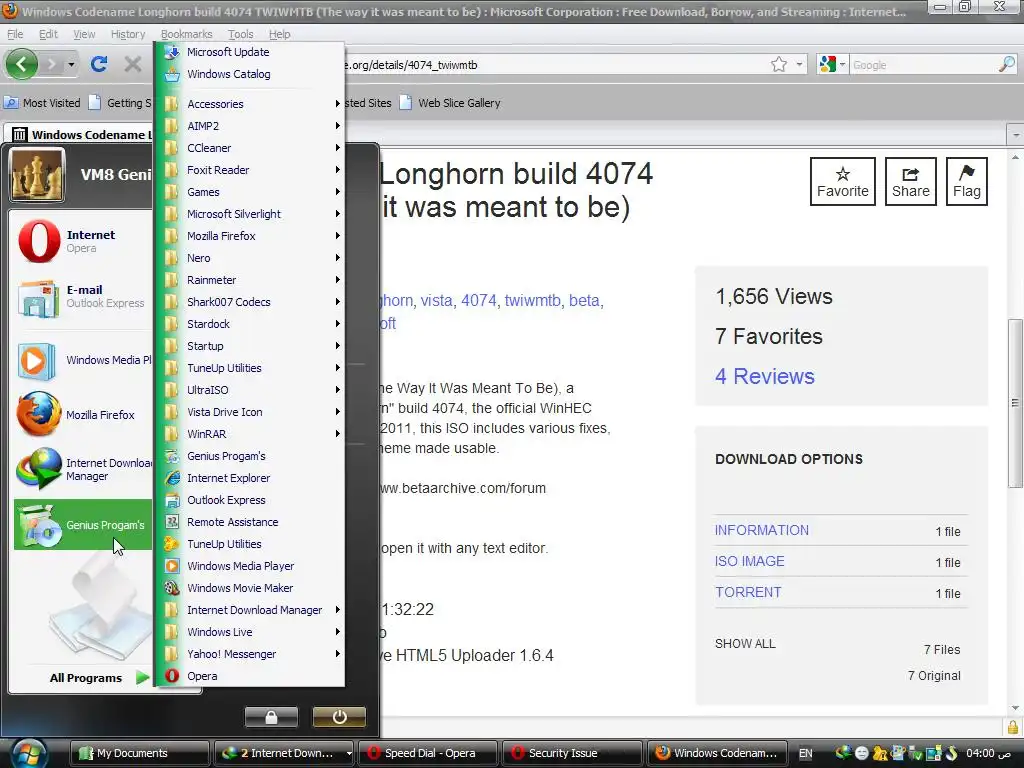Open Internet Explorer shortcut
Viewport: 1024px width, 768px height.
248,478
